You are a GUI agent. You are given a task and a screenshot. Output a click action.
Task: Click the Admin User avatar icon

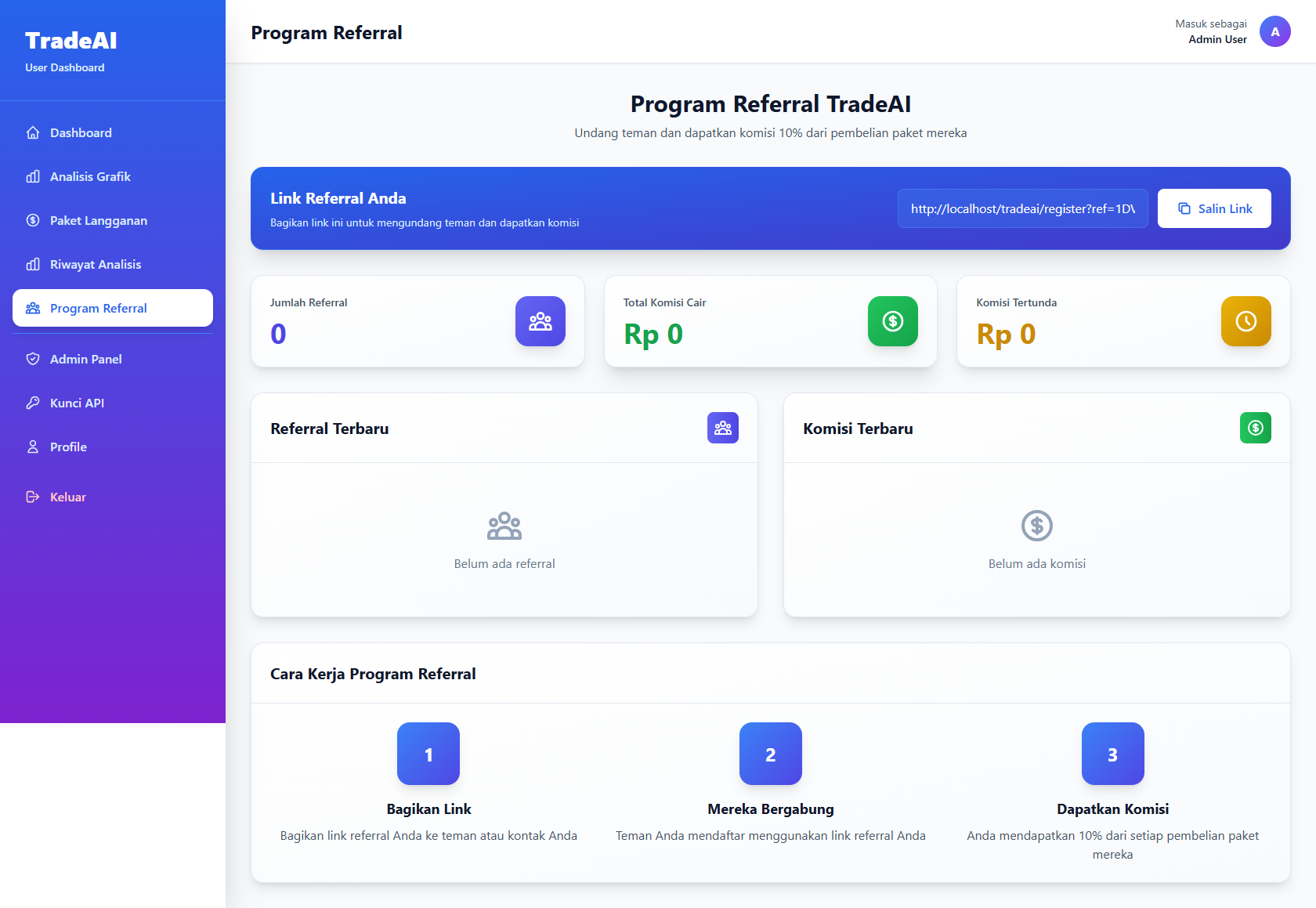point(1274,32)
